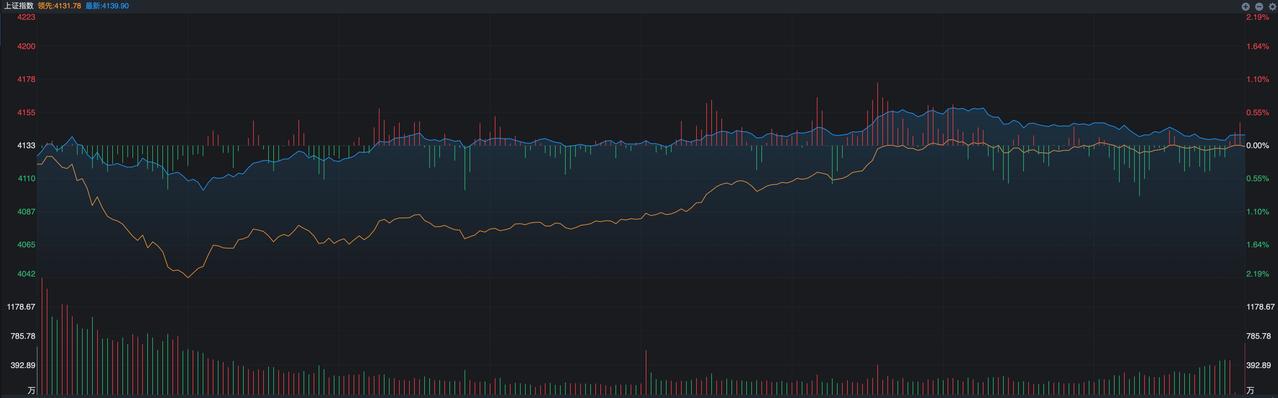
Task: Select the 上证指数 title label
Action: [x=19, y=5]
